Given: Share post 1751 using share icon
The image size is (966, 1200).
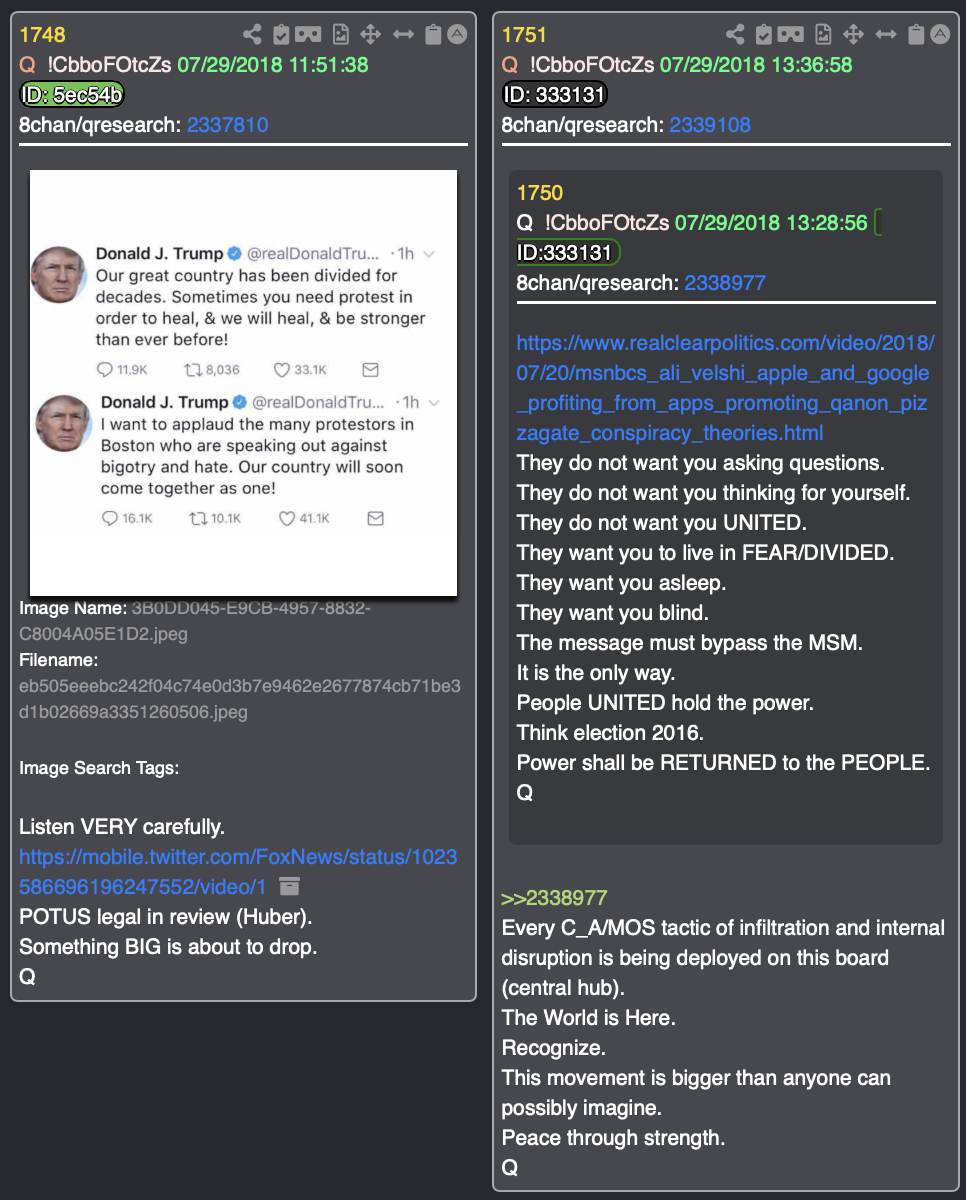Looking at the screenshot, I should [x=735, y=35].
